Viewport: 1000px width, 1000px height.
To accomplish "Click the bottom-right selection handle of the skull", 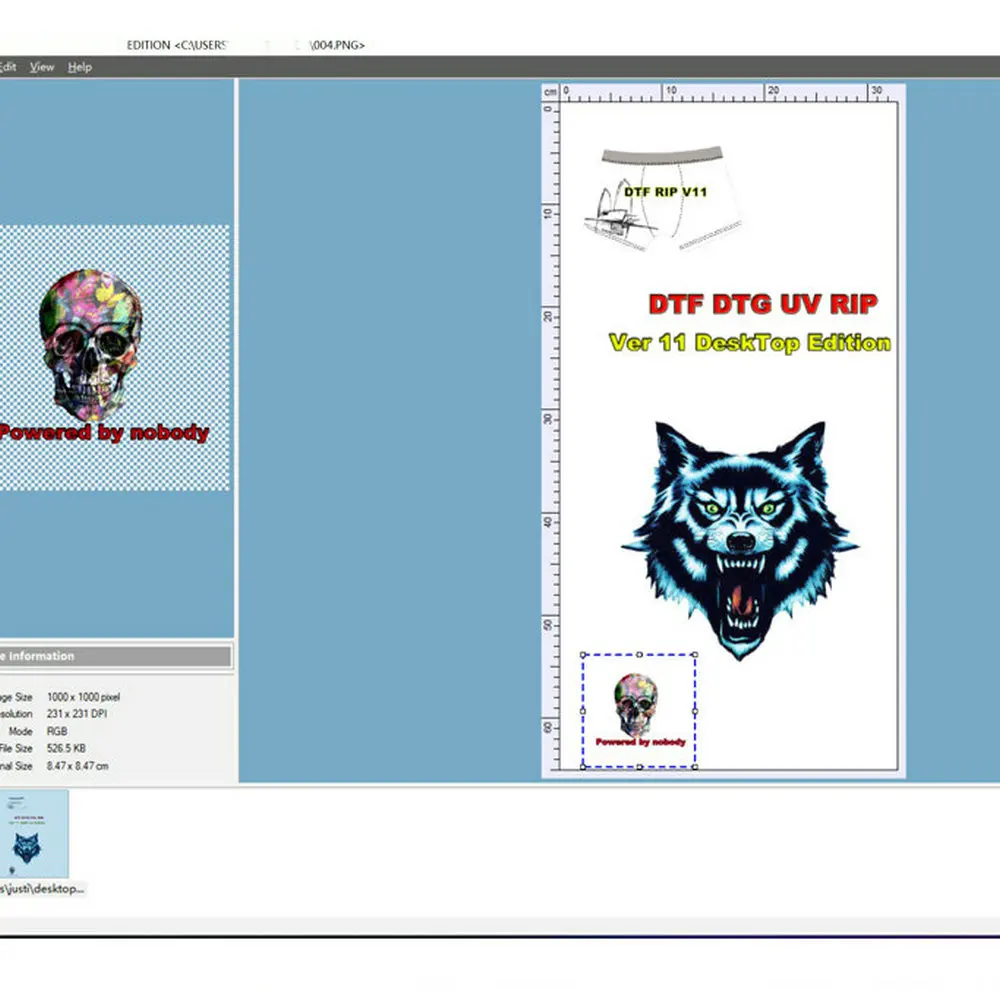I will (695, 767).
